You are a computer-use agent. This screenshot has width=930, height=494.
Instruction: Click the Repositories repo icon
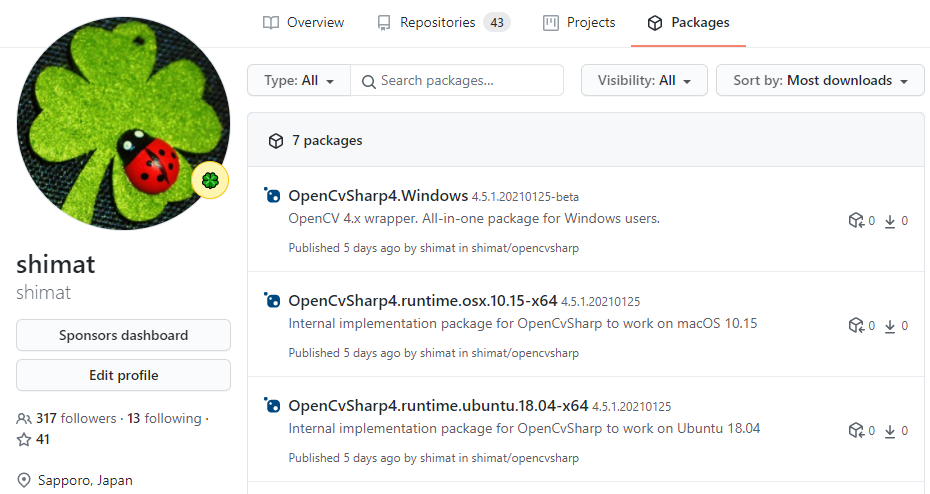click(x=384, y=23)
